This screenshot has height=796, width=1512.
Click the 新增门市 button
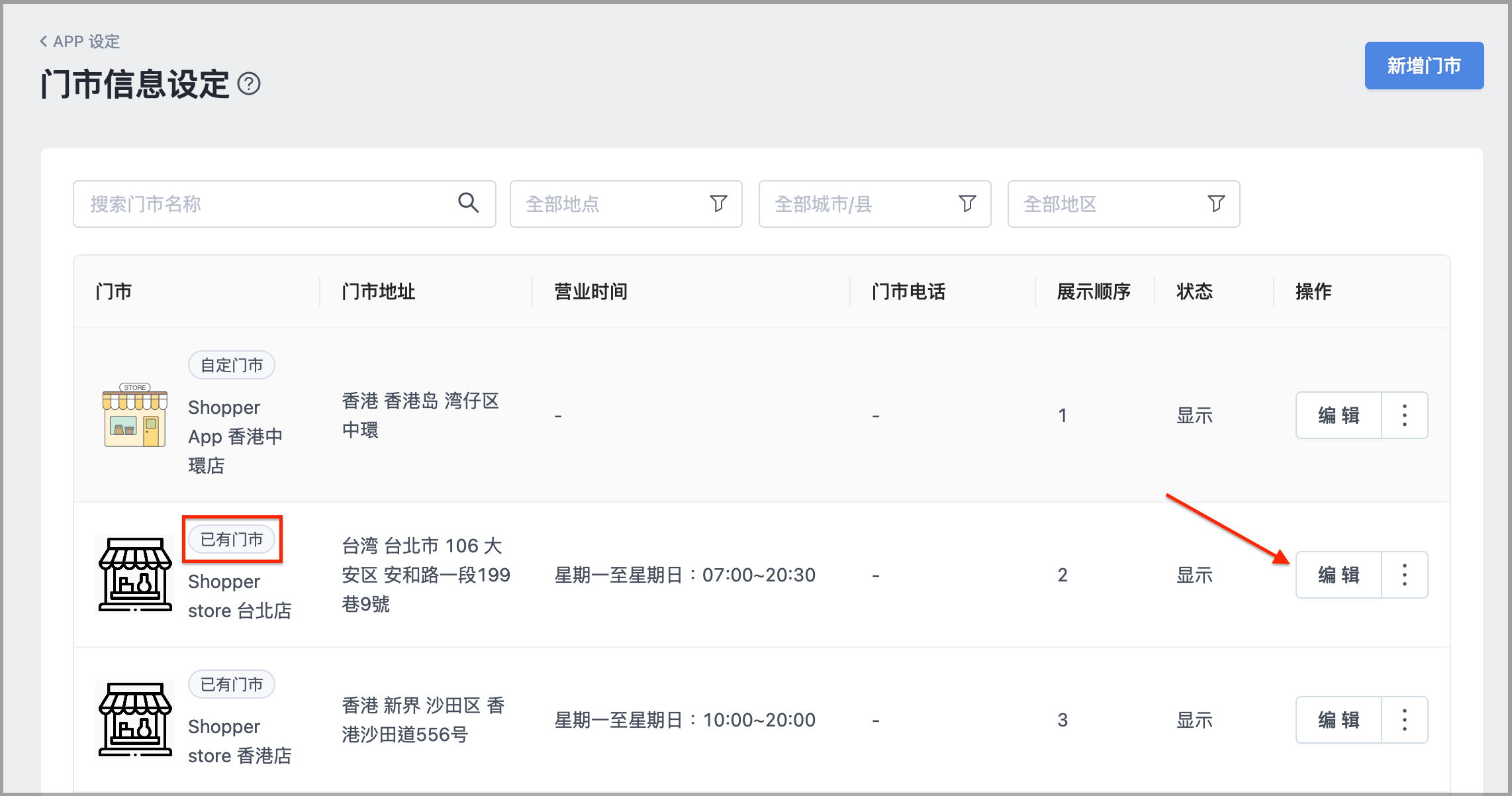(x=1424, y=66)
